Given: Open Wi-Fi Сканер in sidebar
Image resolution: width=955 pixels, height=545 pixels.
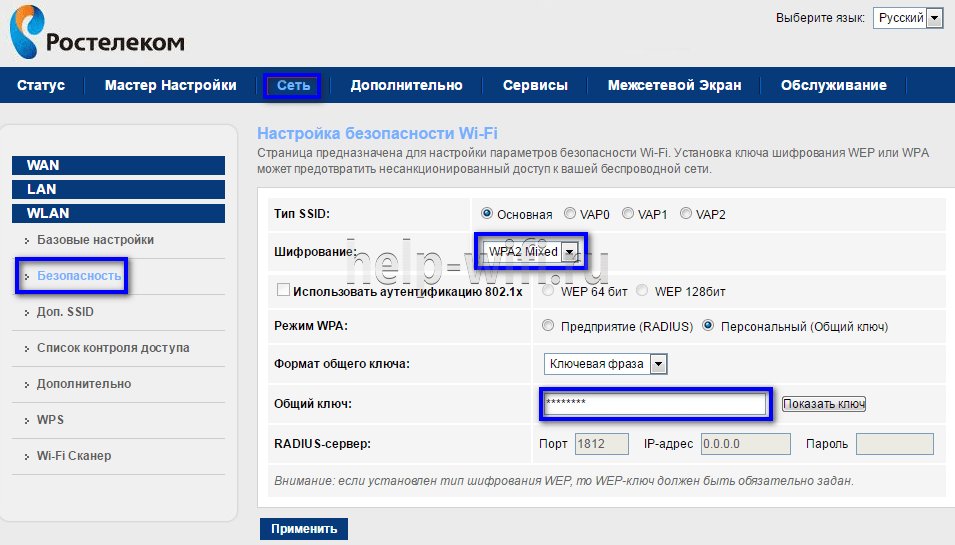Looking at the screenshot, I should [x=74, y=456].
